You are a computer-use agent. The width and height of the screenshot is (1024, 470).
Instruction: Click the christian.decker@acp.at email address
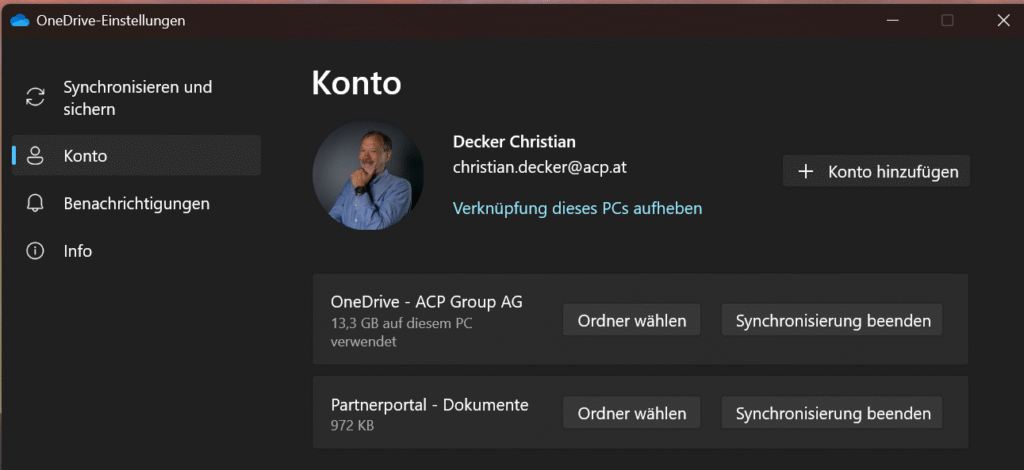(540, 168)
